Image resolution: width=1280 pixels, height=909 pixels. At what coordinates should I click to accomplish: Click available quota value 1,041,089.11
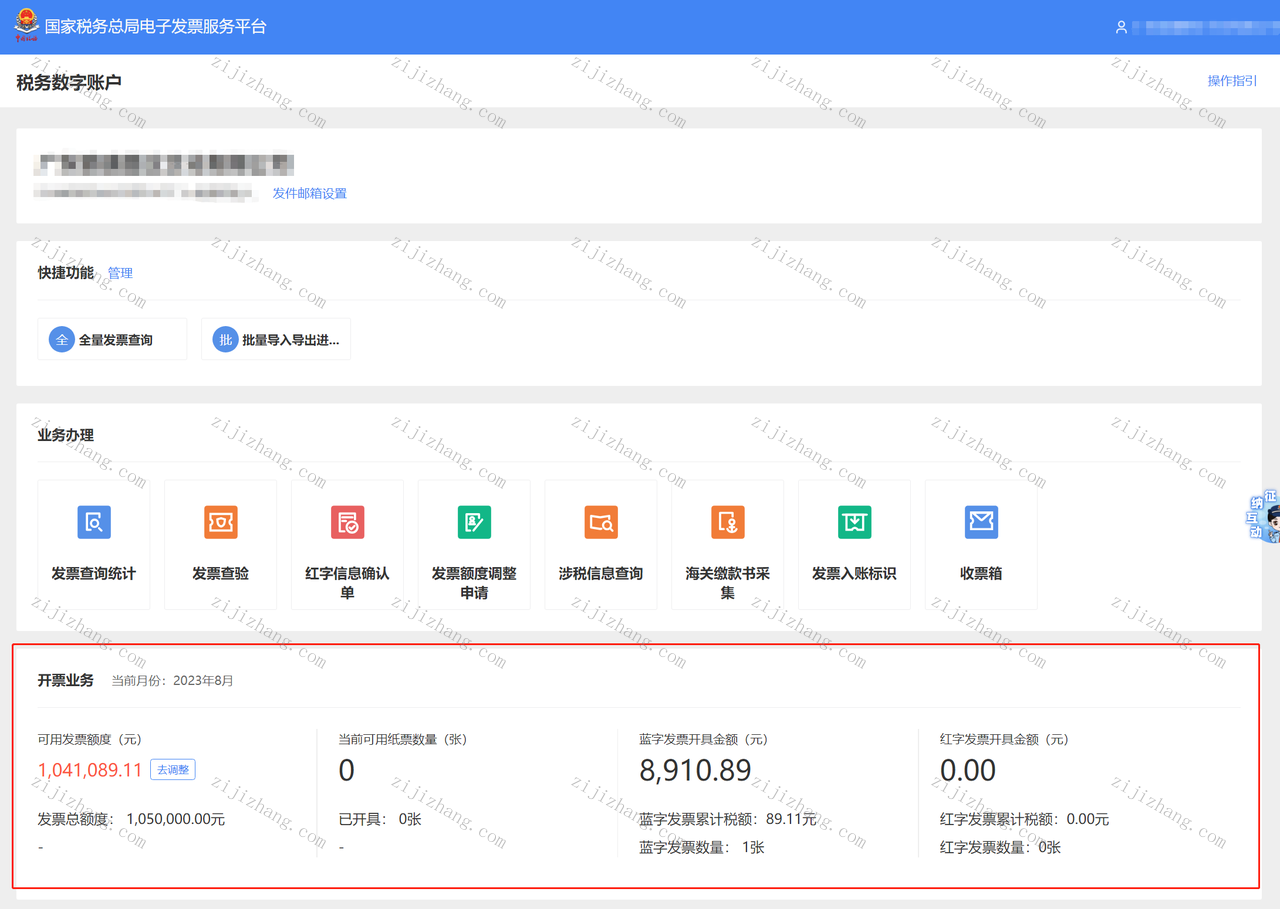pos(90,770)
